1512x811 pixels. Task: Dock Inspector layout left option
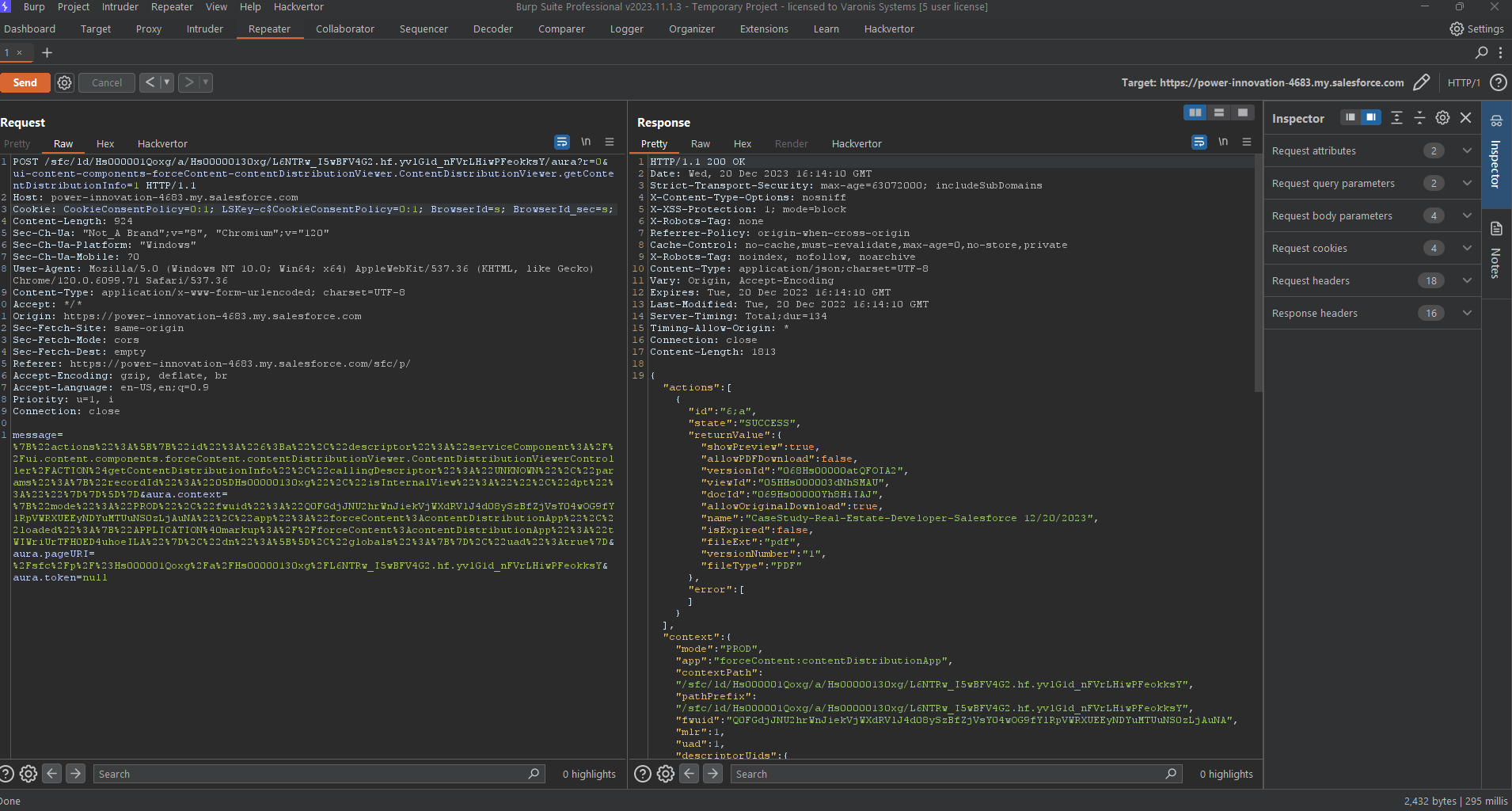pos(1351,117)
